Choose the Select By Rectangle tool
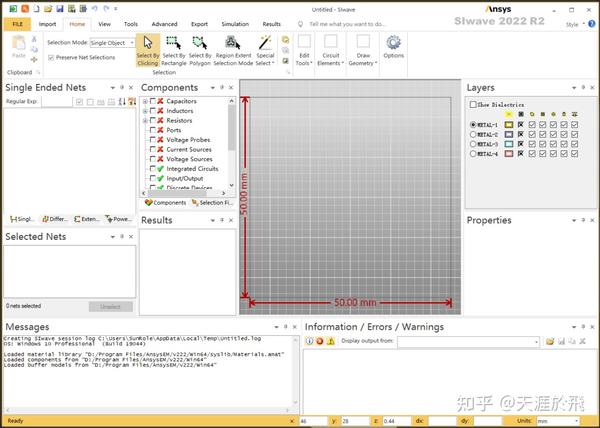Screen dimensions: 600x428 (x=174, y=50)
